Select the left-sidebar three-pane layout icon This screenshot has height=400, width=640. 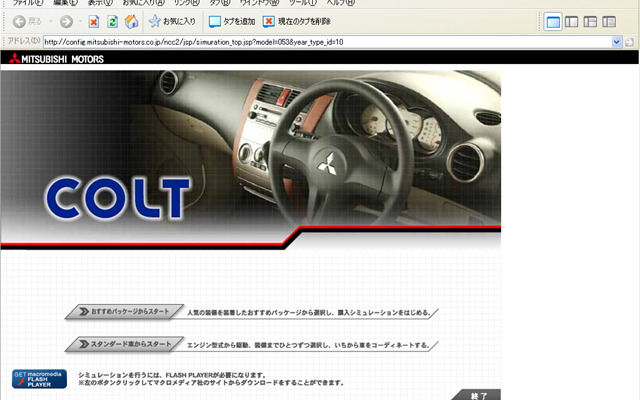(x=590, y=22)
